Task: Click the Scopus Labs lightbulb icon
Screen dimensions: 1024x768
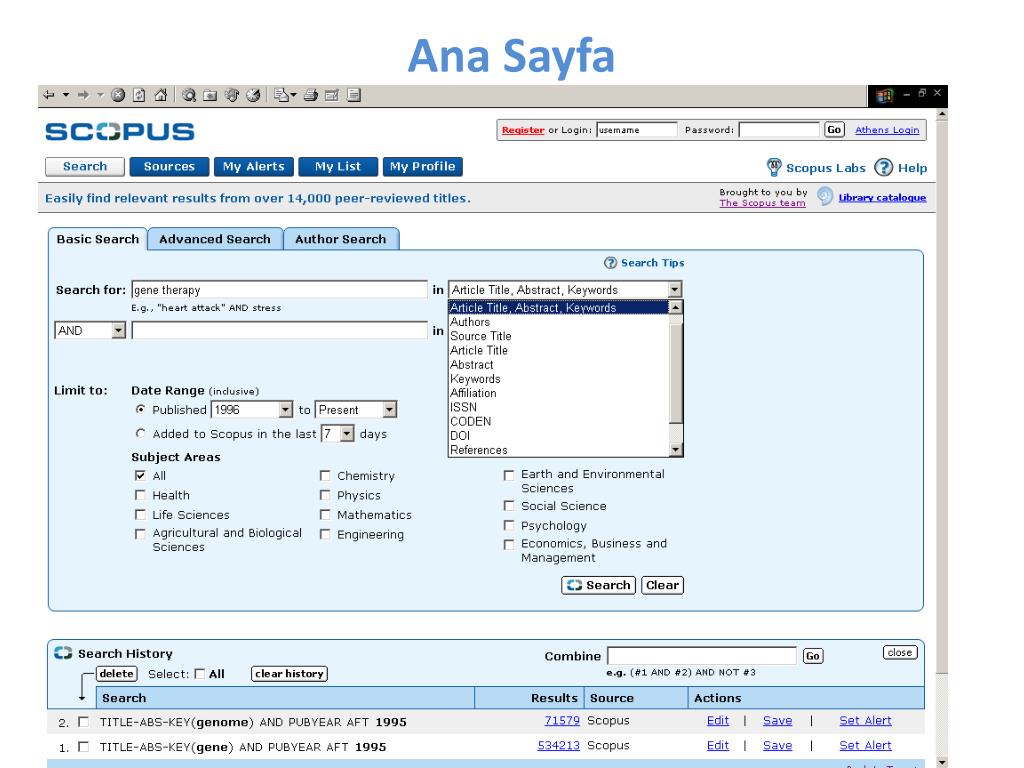Action: coord(774,167)
